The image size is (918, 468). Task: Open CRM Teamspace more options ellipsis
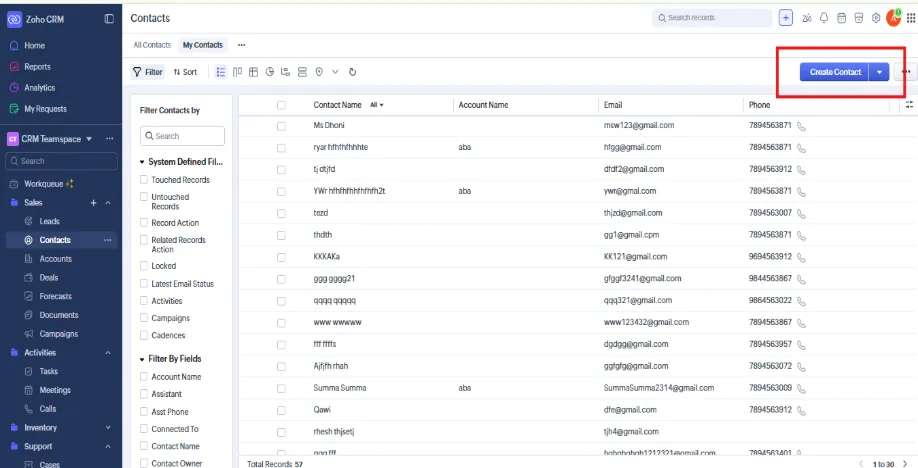109,139
